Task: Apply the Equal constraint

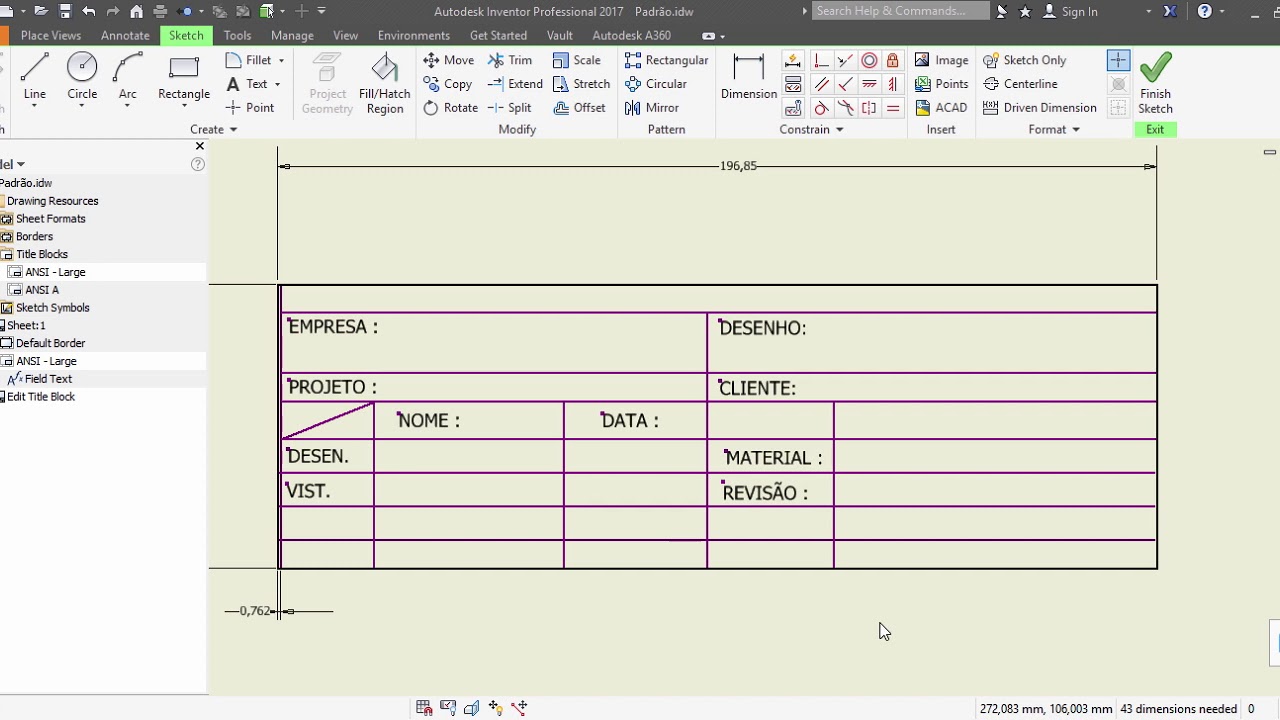Action: point(892,108)
